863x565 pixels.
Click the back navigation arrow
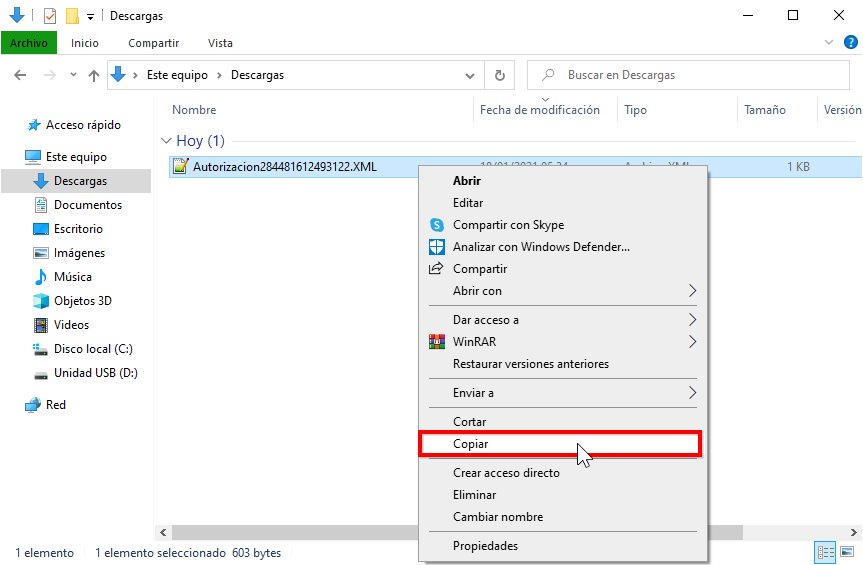coord(20,75)
